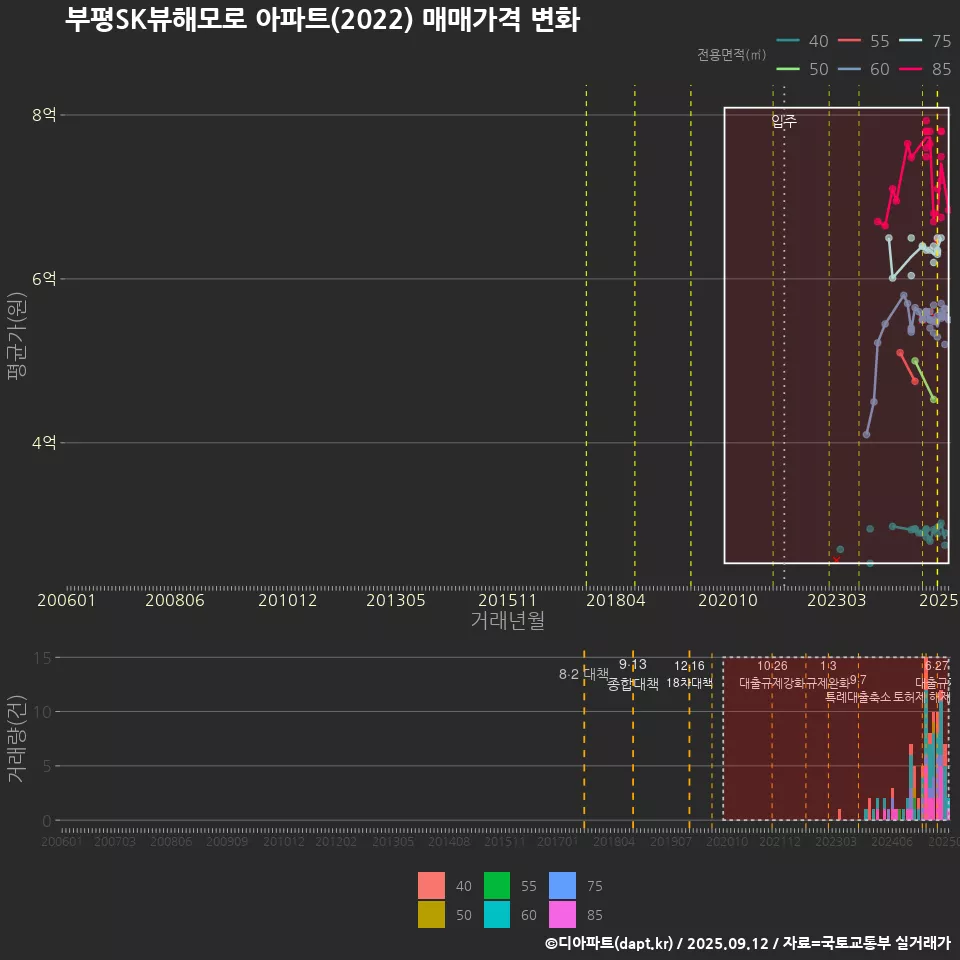Click the 8·2 대책 policy annotation
960x960 pixels.
click(x=583, y=674)
